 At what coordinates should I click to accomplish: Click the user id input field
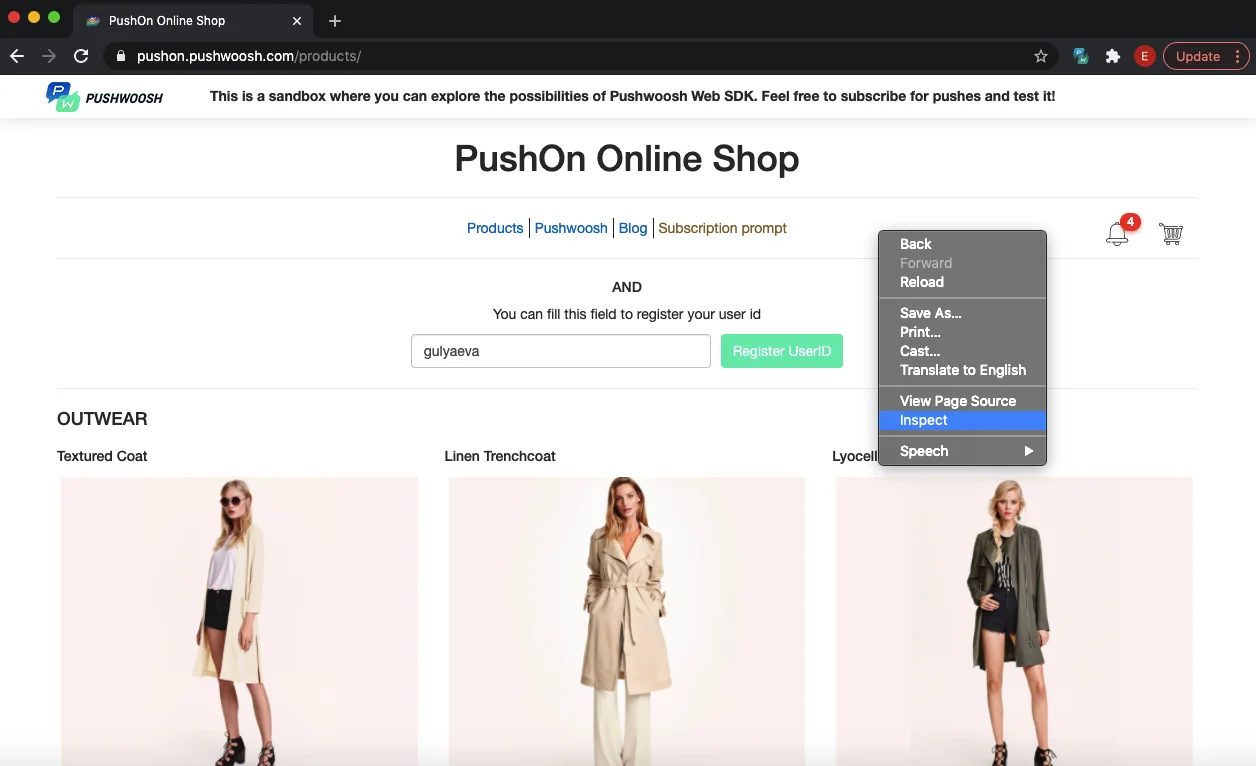[x=560, y=351]
